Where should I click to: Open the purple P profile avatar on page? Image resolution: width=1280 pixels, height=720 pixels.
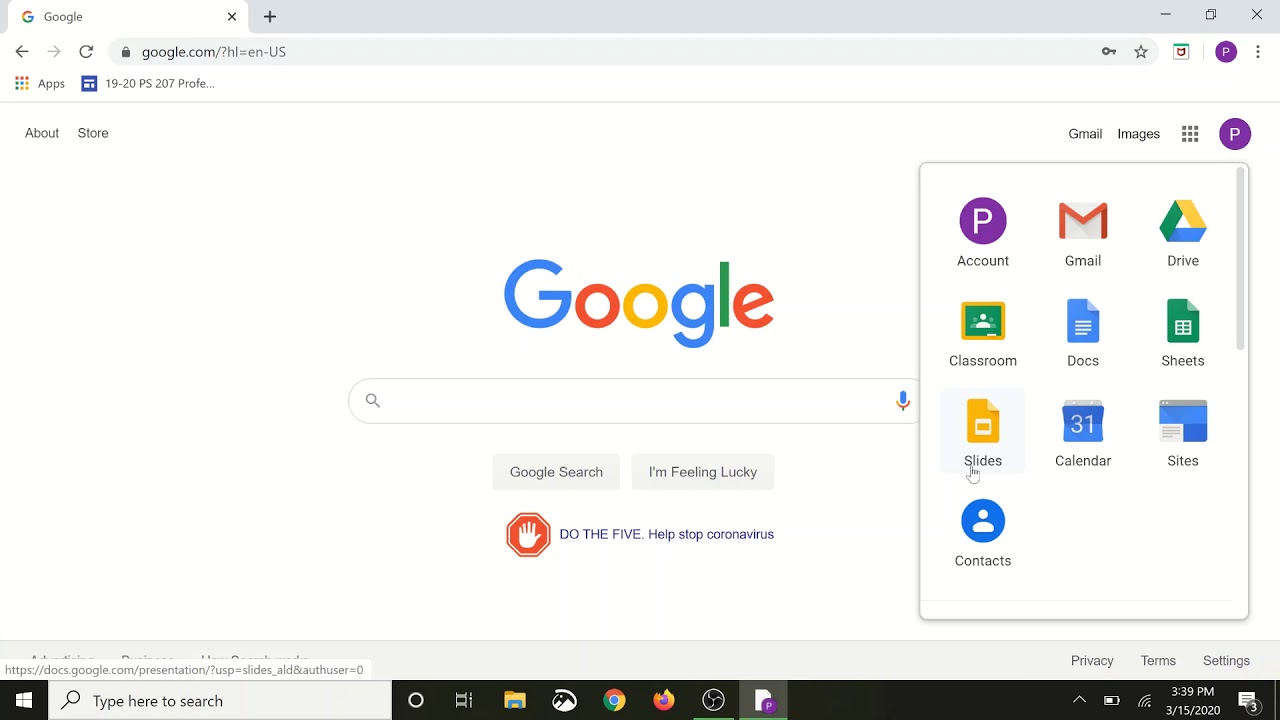1235,134
